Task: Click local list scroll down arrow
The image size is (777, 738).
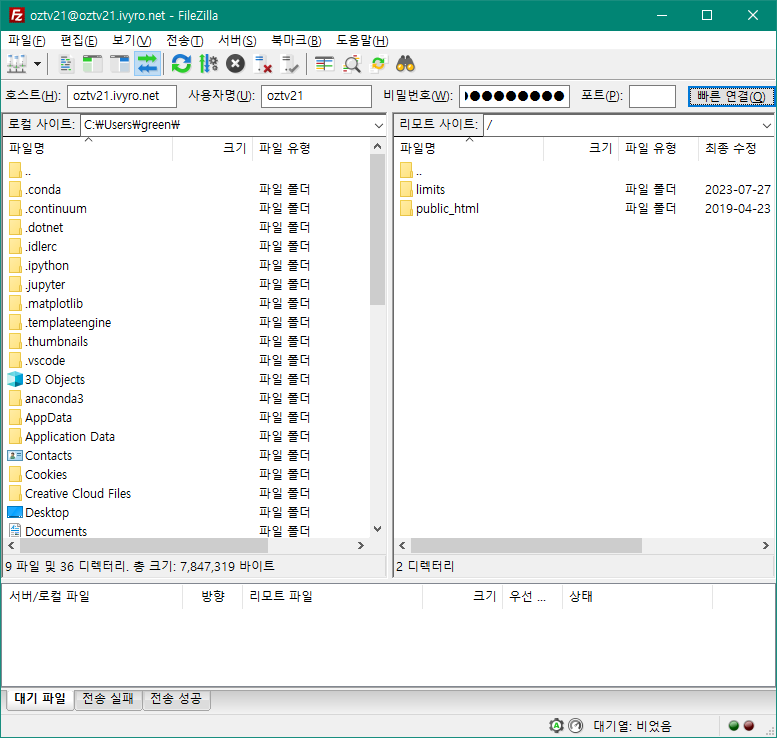Action: pos(378,529)
